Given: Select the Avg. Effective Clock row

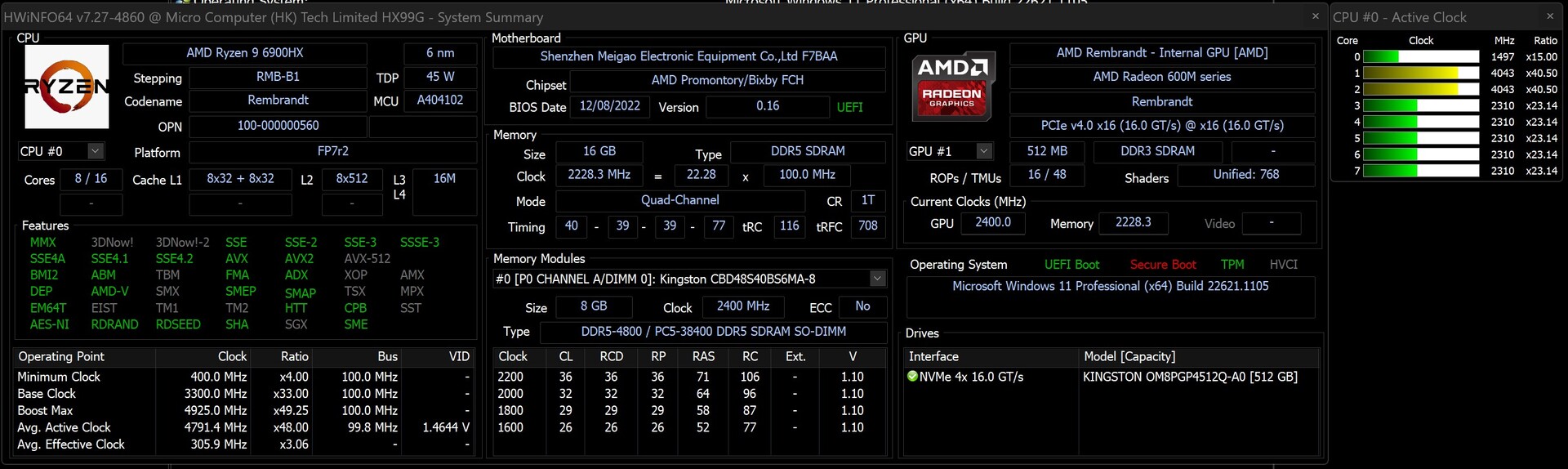Looking at the screenshot, I should tap(243, 444).
